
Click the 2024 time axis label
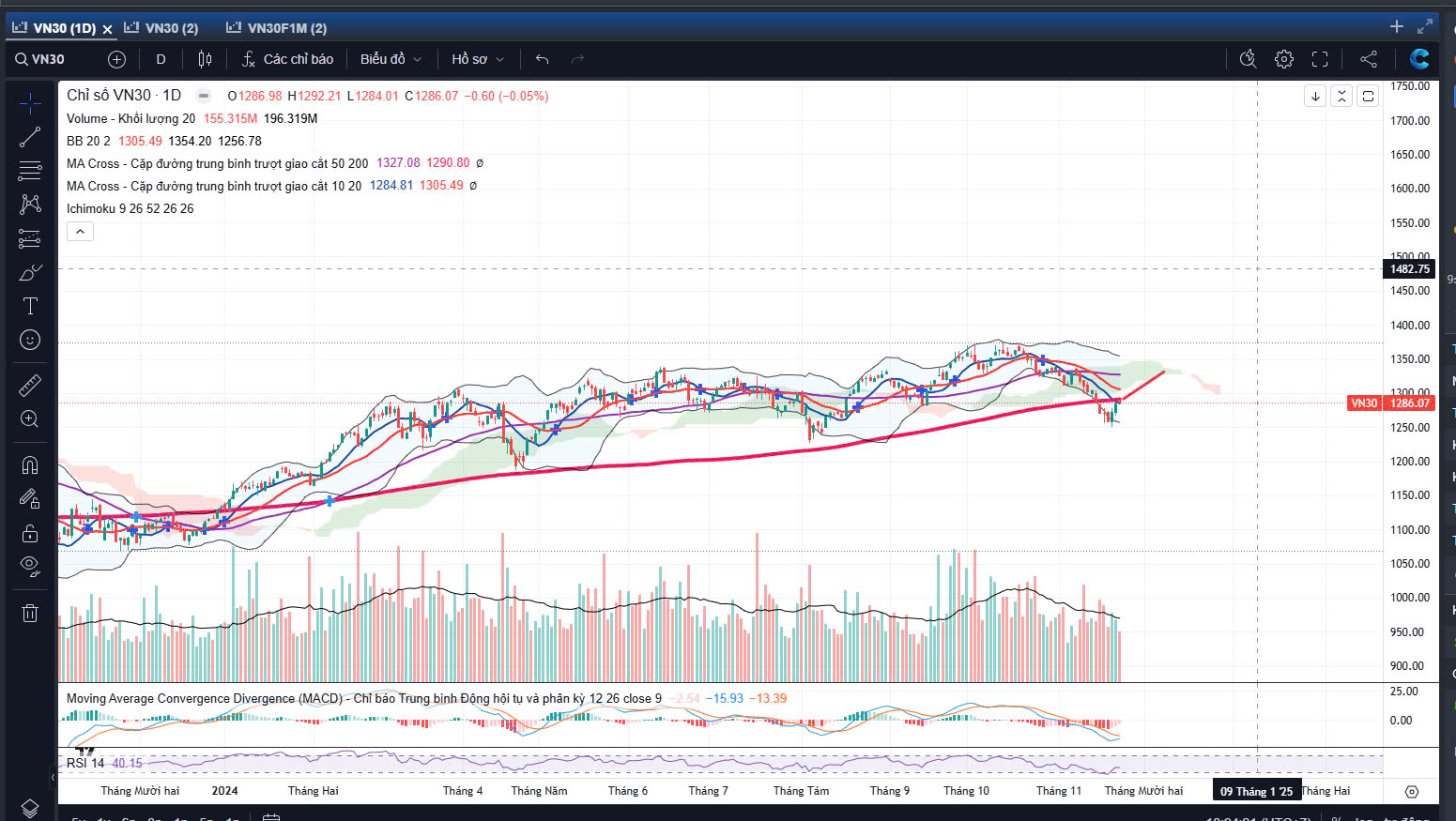point(224,791)
